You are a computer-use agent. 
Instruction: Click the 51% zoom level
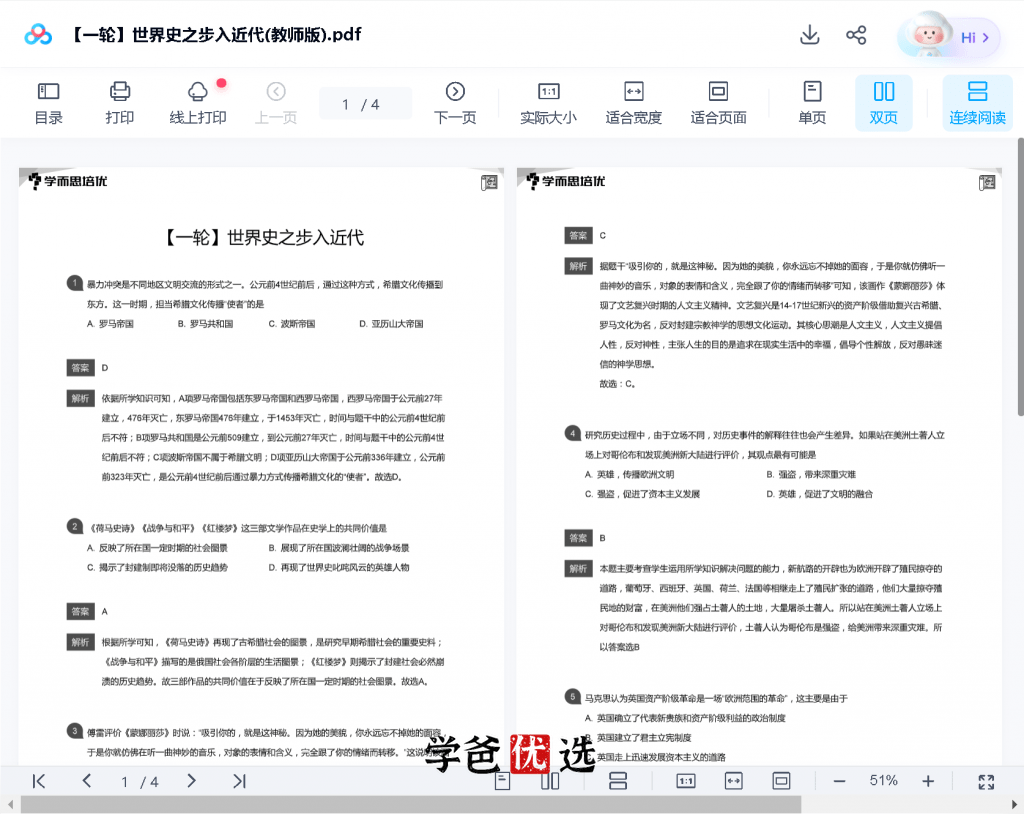click(x=883, y=781)
